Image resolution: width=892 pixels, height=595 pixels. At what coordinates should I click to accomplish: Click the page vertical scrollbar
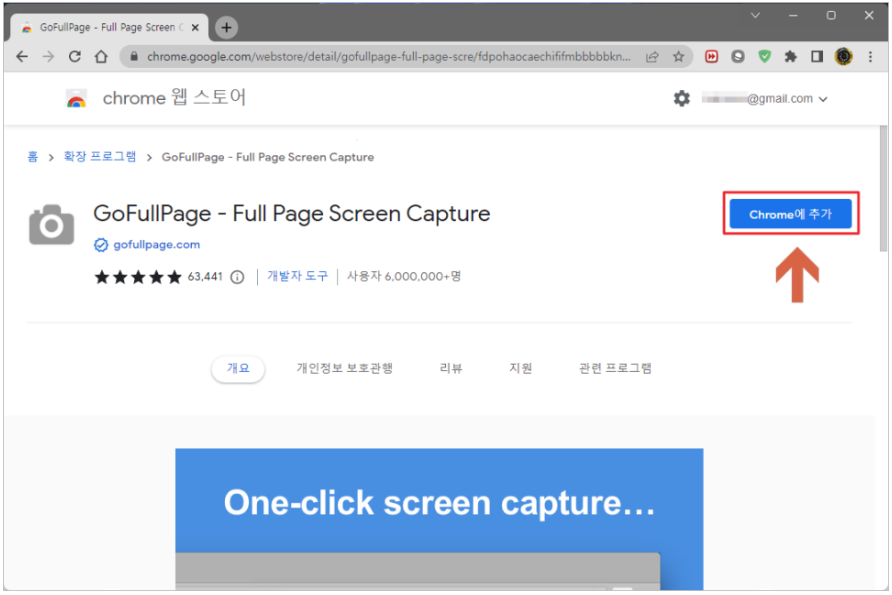[x=883, y=188]
